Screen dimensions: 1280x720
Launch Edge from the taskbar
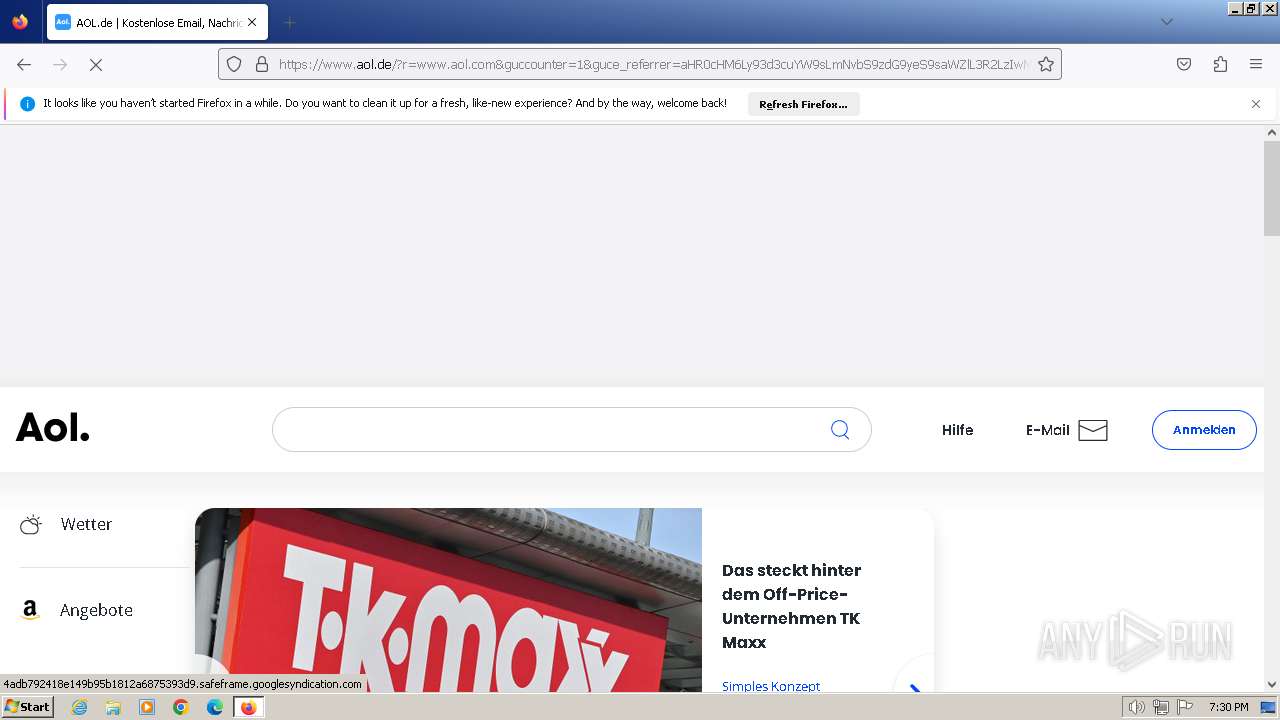(215, 707)
